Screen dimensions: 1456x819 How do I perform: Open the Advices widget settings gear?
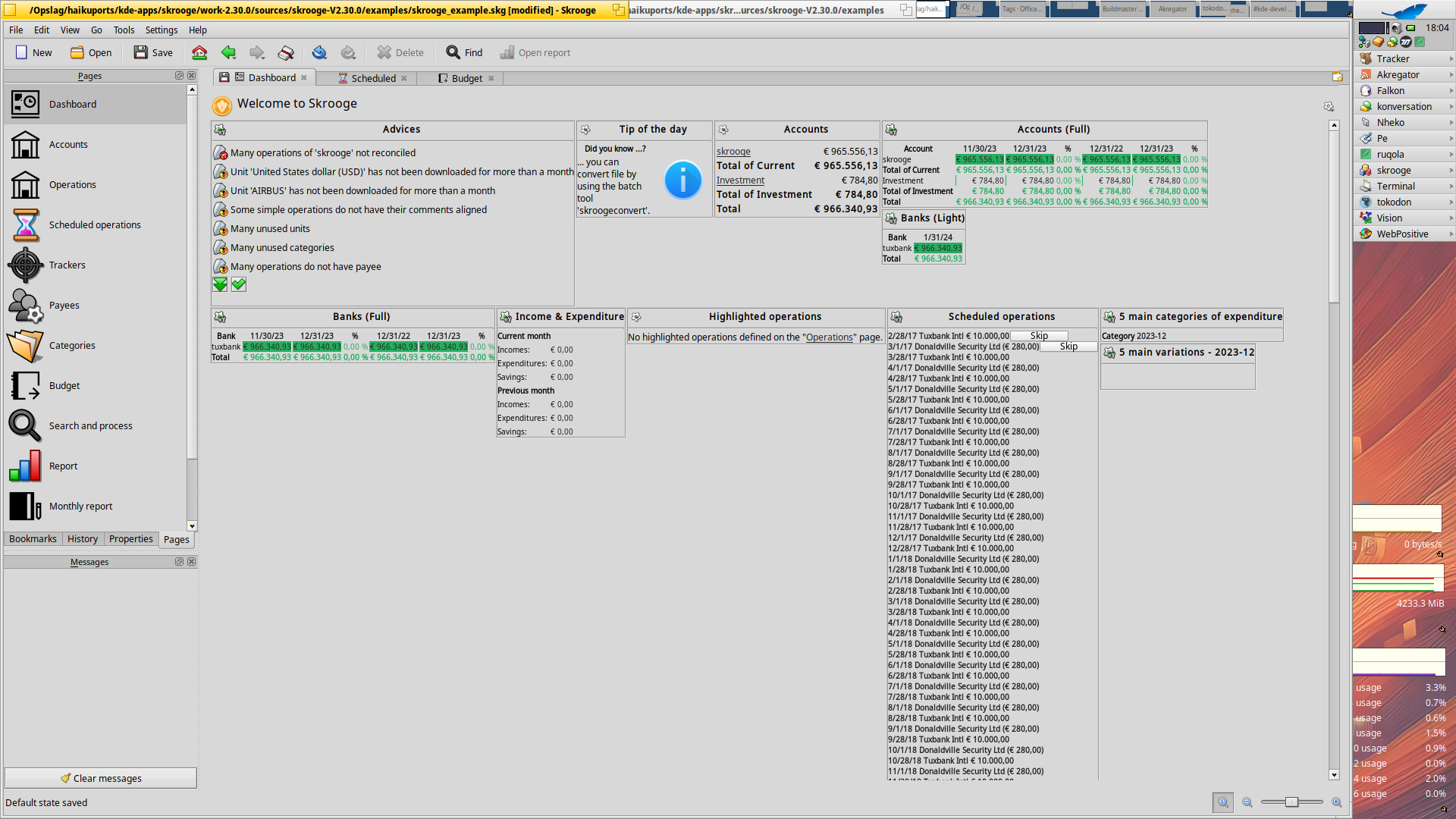tap(220, 130)
